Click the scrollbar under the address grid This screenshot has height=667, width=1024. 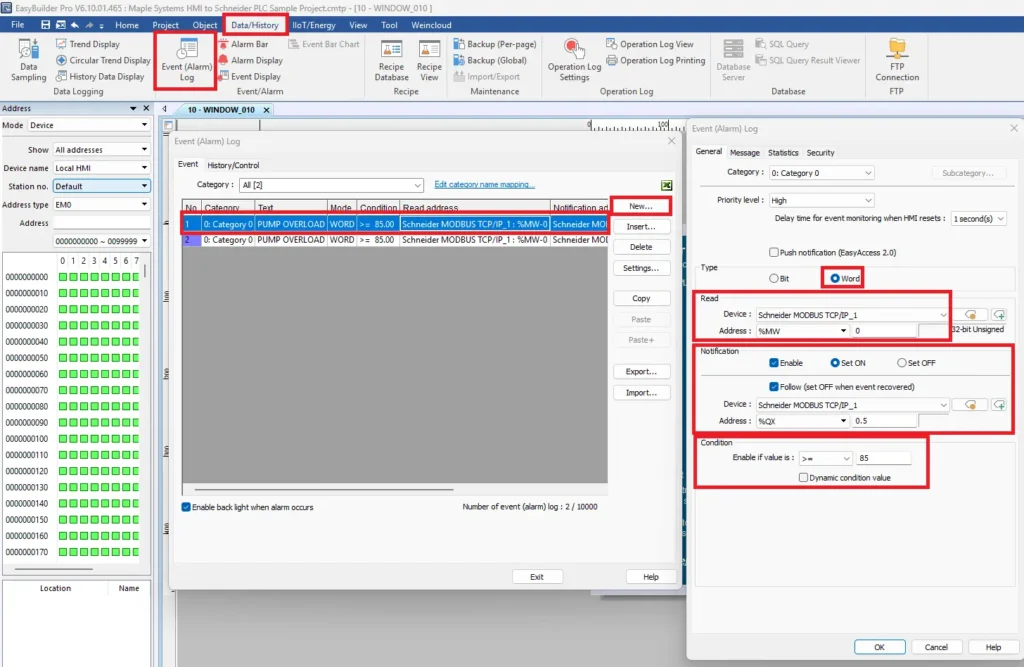click(x=54, y=570)
